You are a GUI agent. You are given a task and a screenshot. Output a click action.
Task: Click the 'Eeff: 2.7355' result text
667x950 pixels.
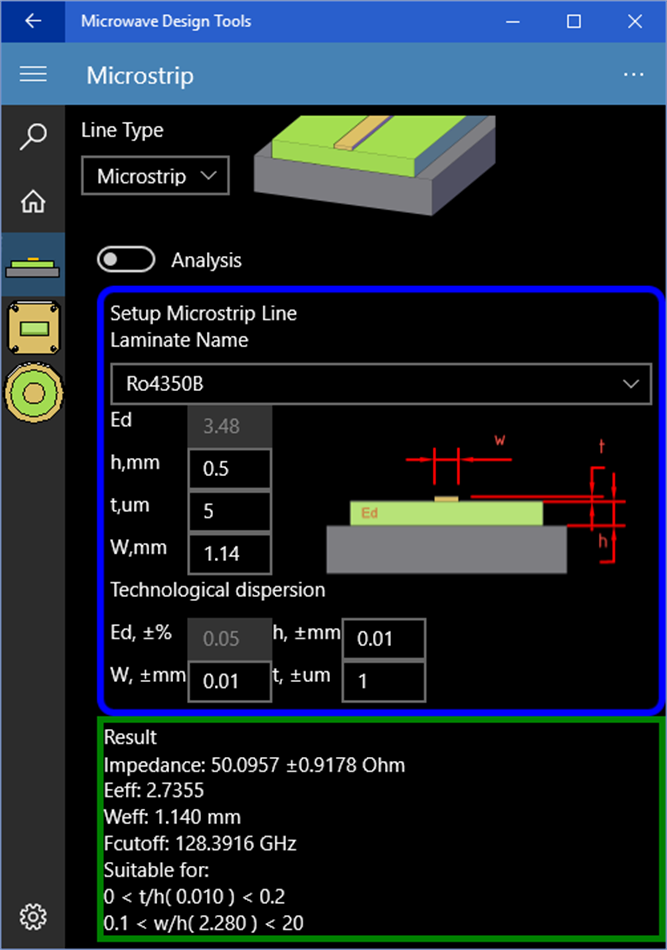tap(154, 791)
